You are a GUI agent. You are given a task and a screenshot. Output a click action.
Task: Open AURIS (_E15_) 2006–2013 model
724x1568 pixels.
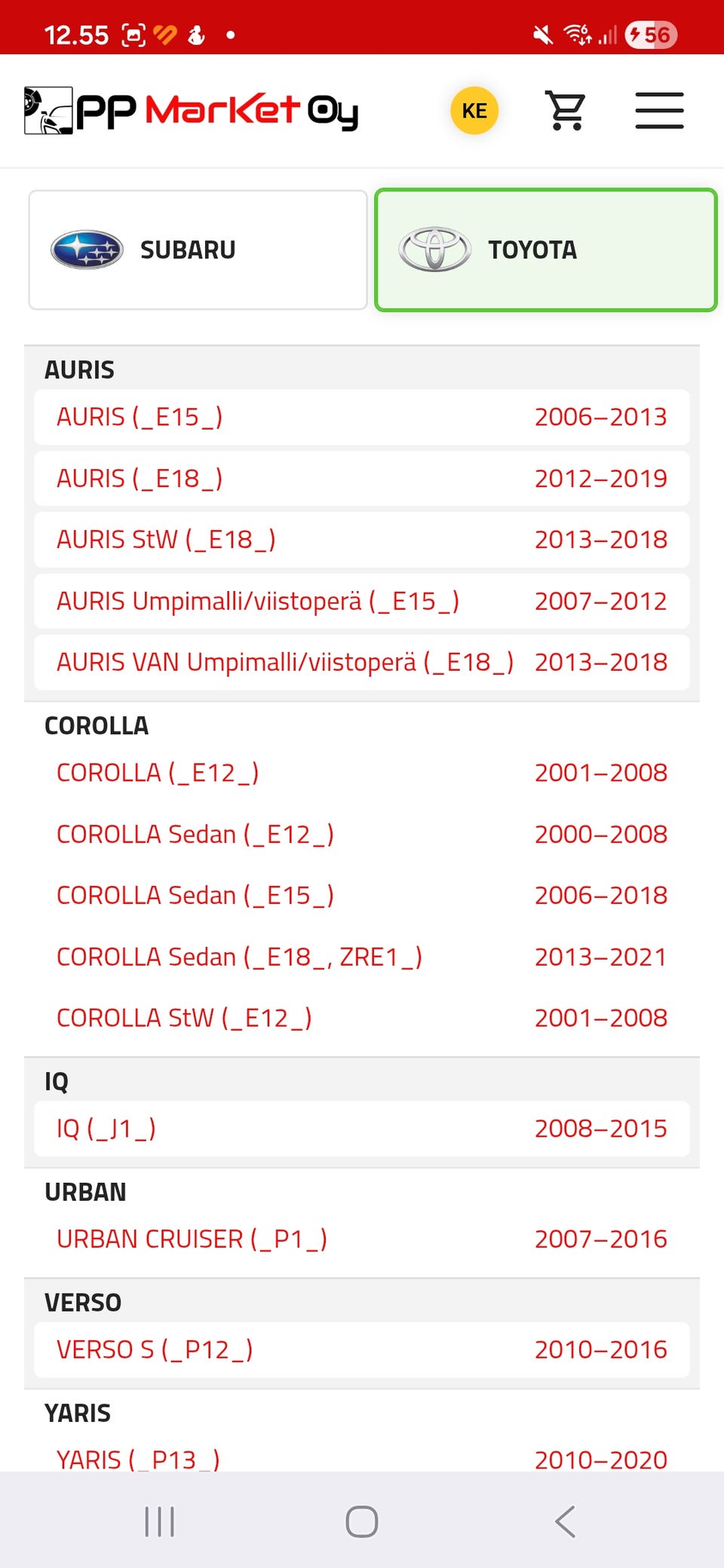pos(362,417)
